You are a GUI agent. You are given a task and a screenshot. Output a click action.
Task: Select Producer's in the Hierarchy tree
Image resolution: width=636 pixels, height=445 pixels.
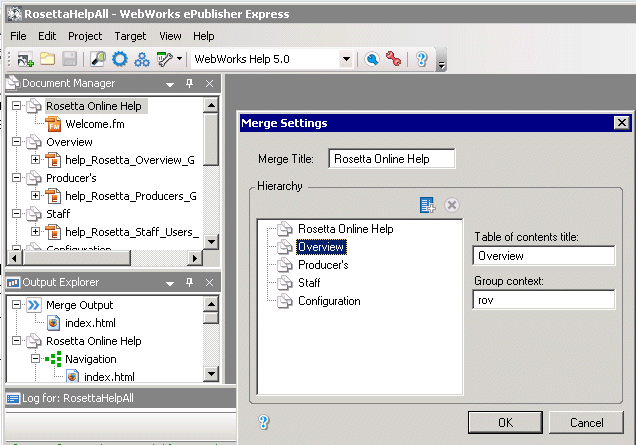[322, 265]
